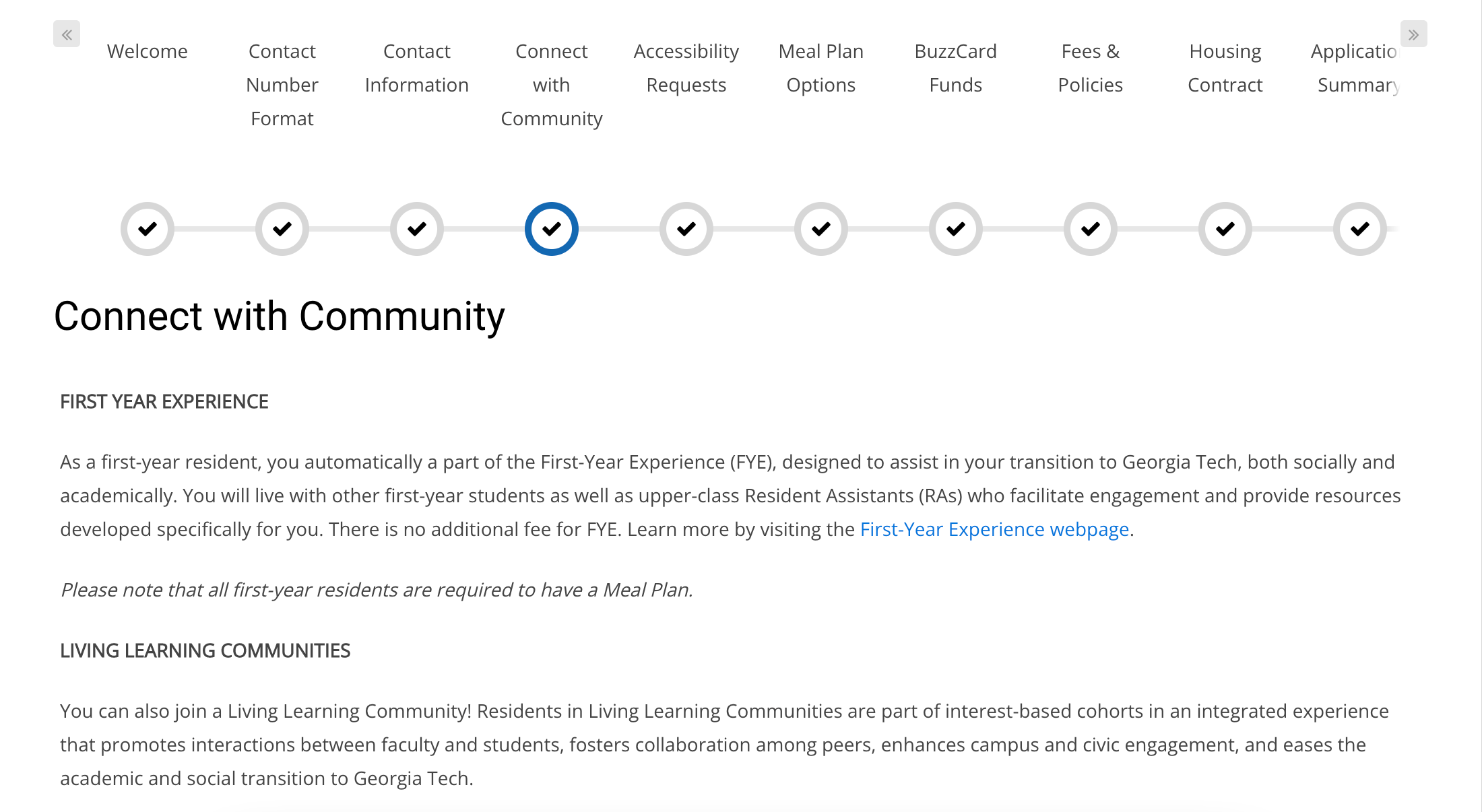This screenshot has width=1482, height=812.
Task: Select the Welcome step checkmark icon
Action: click(147, 228)
